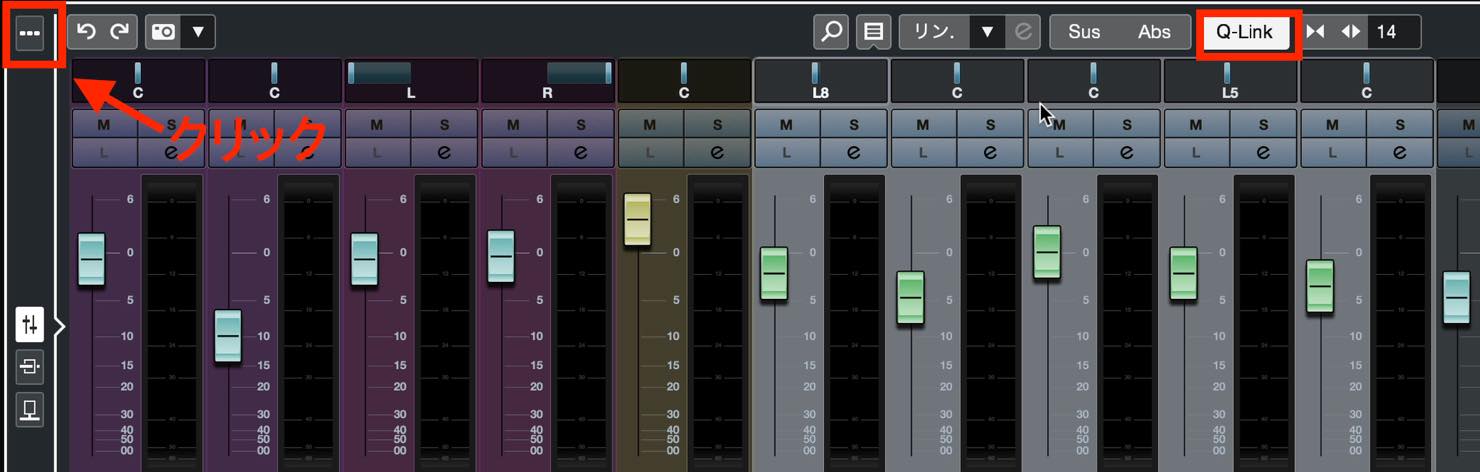Mute the first purple channel
The height and width of the screenshot is (472, 1480).
[x=104, y=125]
